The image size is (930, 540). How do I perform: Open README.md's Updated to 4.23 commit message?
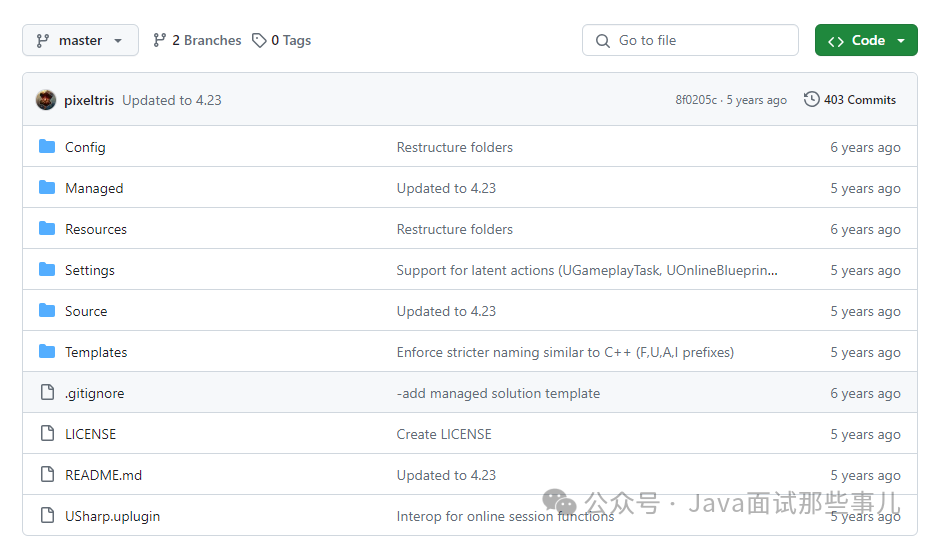pyautogui.click(x=446, y=475)
